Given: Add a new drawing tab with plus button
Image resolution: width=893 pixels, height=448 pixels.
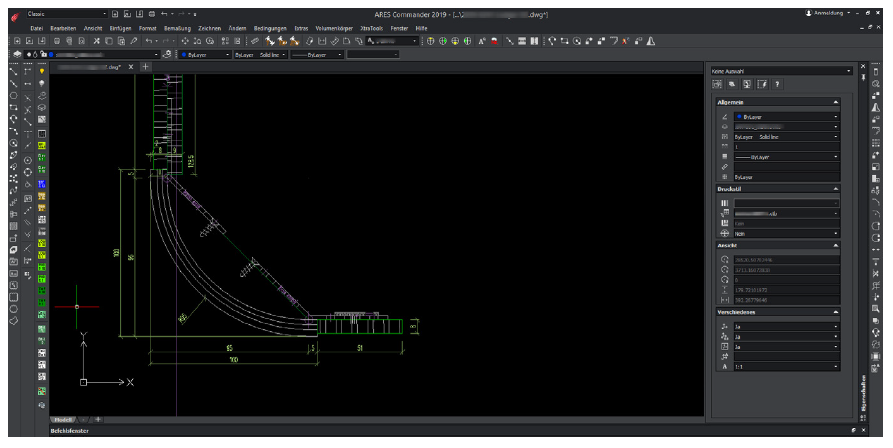Looking at the screenshot, I should [145, 66].
